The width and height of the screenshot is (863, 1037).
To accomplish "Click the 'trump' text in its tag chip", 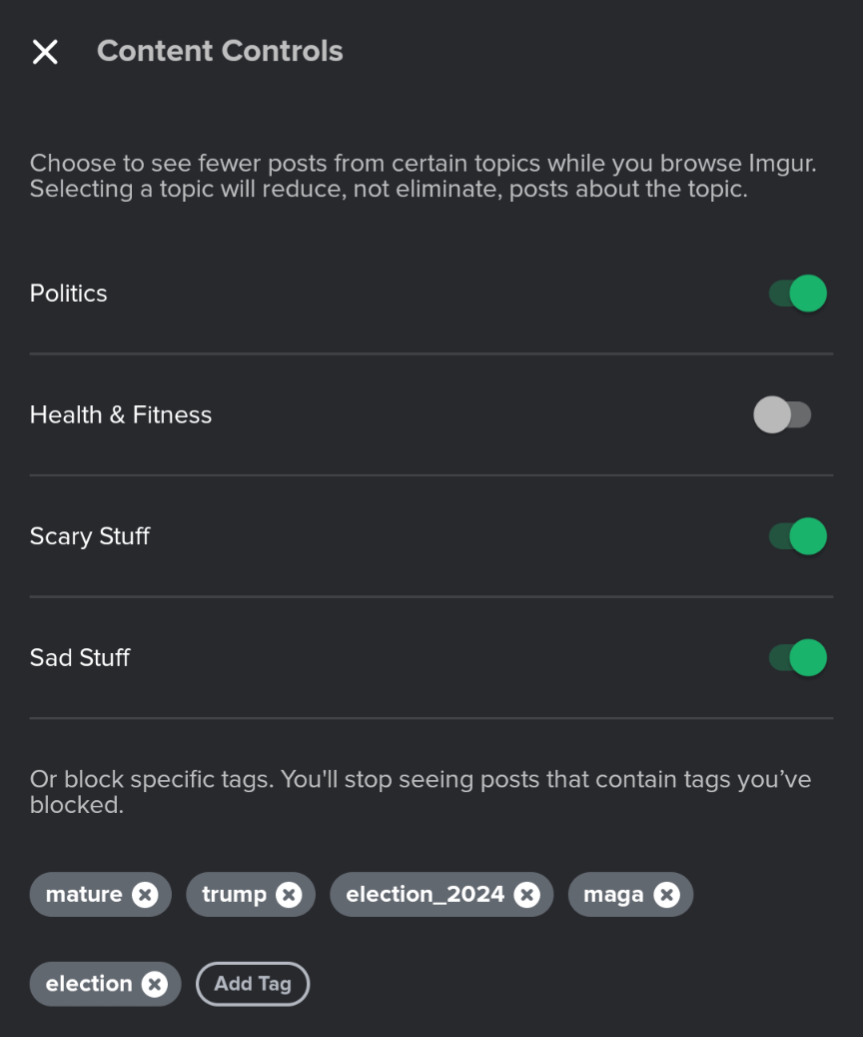I will (x=234, y=895).
